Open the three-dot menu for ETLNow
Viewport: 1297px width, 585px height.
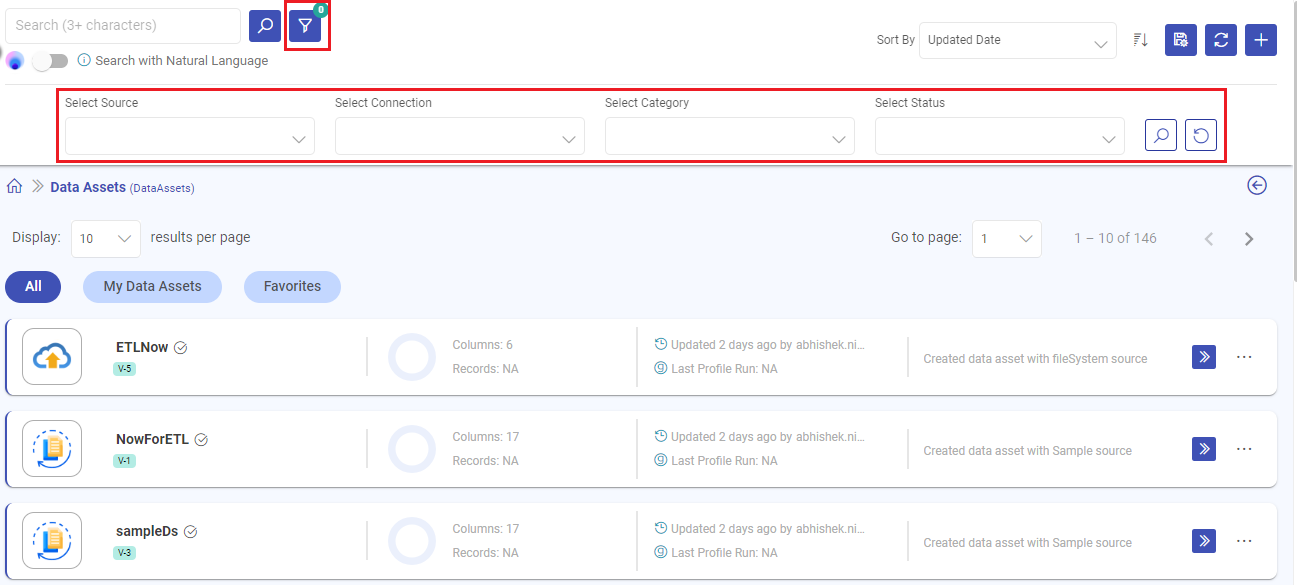click(x=1245, y=357)
